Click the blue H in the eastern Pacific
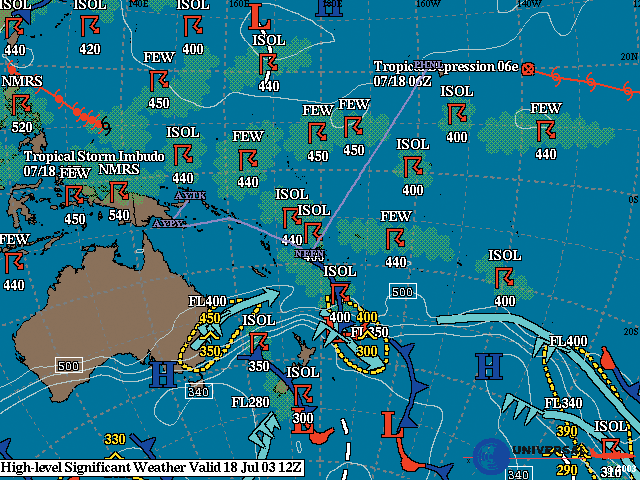This screenshot has width=640, height=480. pos(487,366)
